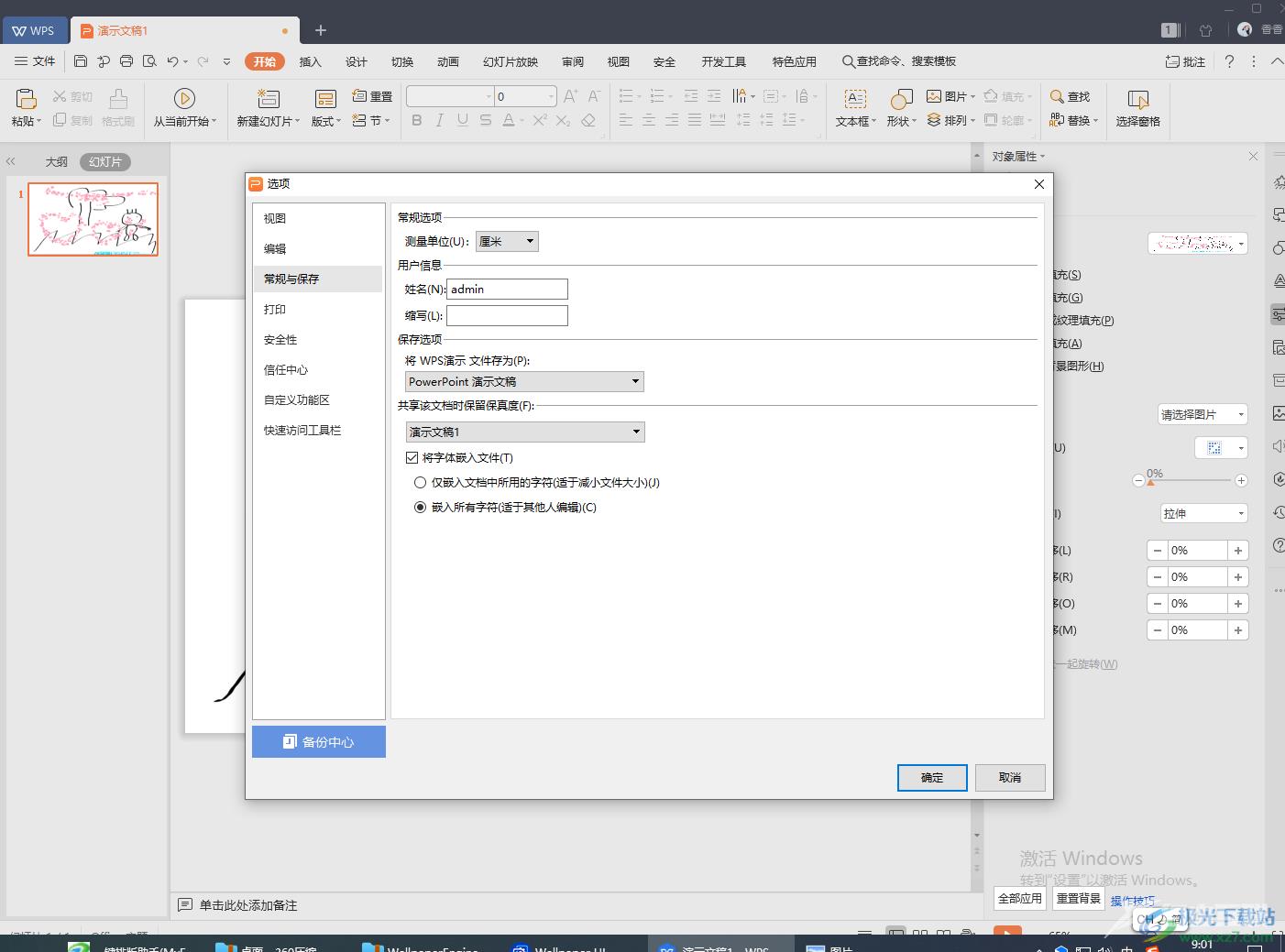Click the Save icon in the quick access bar
1285x952 pixels.
coord(81,61)
